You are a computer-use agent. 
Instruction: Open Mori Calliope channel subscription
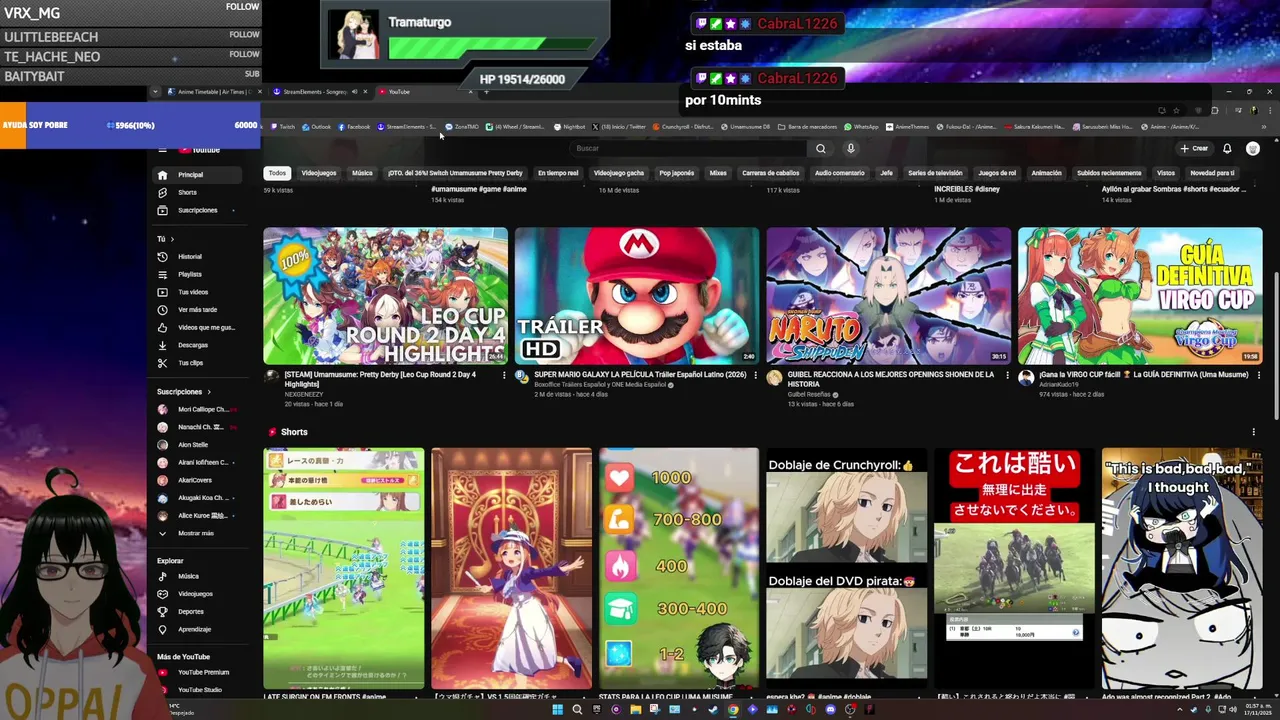pos(198,410)
